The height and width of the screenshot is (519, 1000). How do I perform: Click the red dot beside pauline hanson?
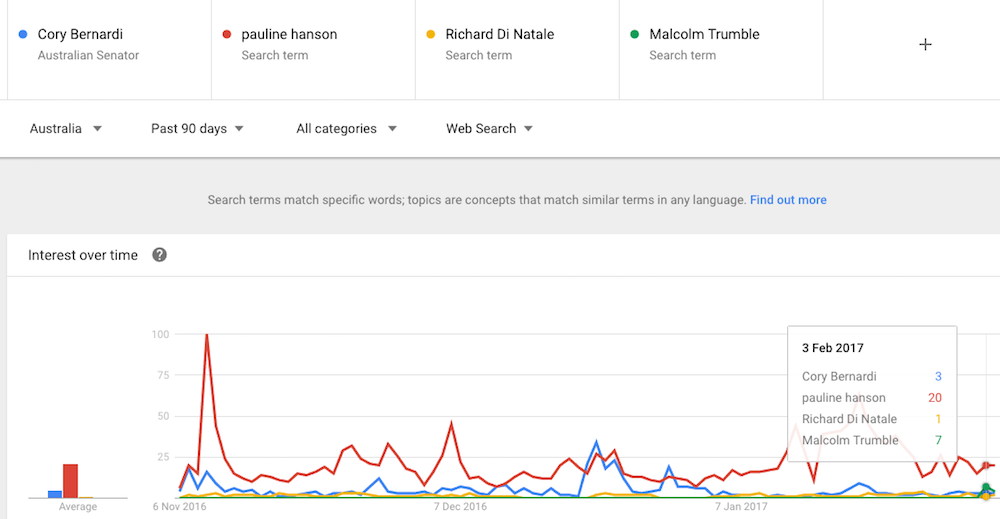click(x=226, y=34)
